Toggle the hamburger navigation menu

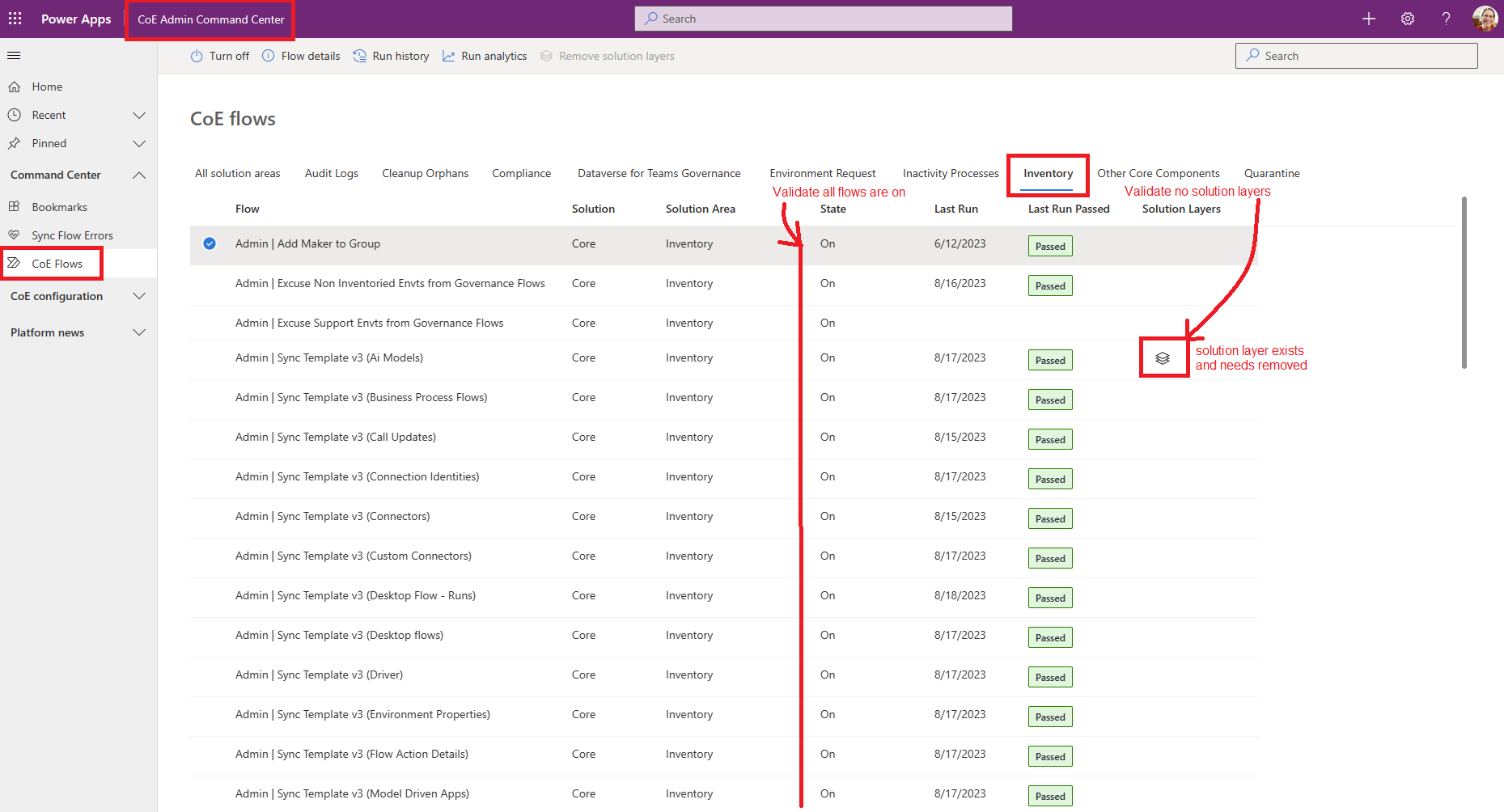(14, 55)
